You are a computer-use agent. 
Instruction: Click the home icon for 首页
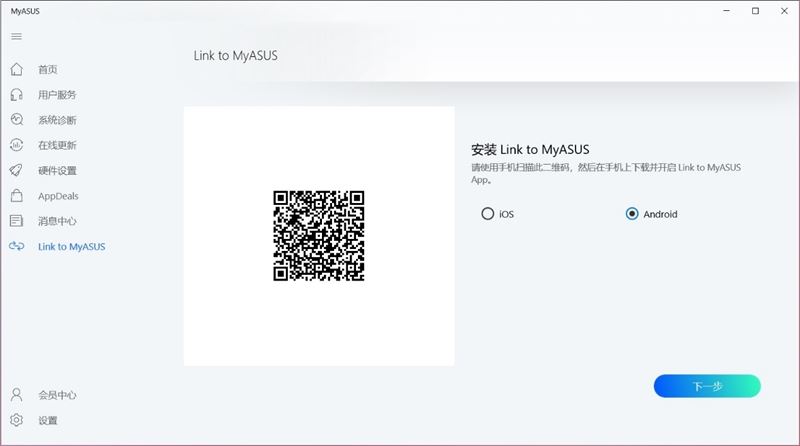(x=17, y=69)
